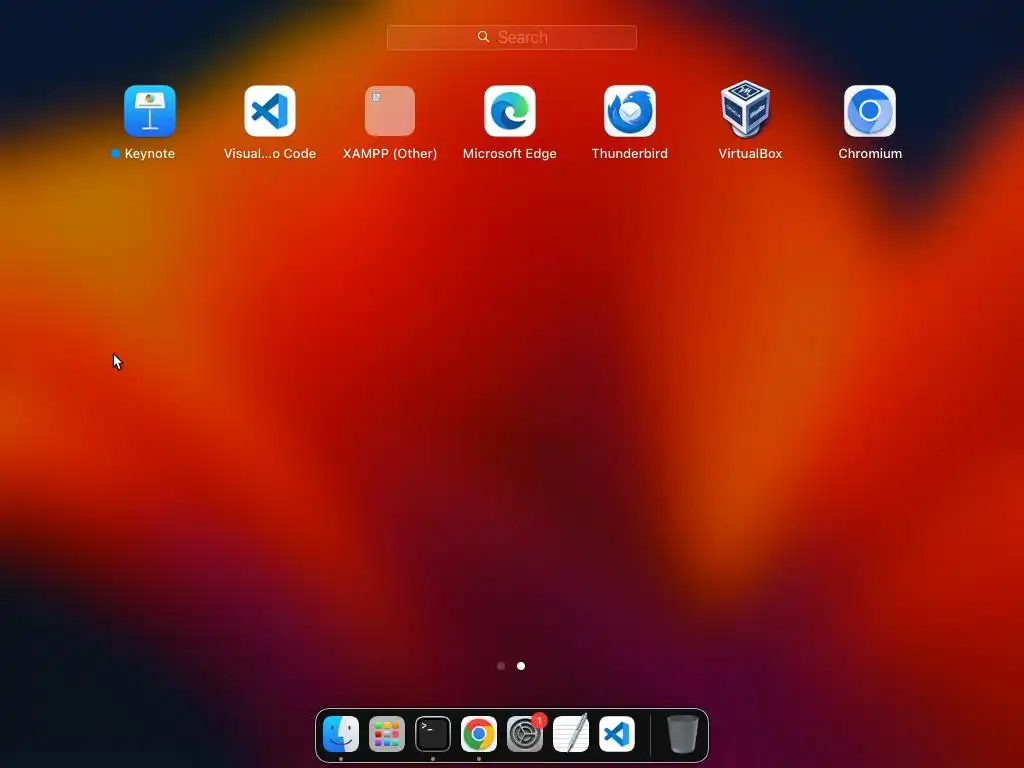Click the "Chromium" label
Viewport: 1024px width, 768px height.
[x=870, y=153]
